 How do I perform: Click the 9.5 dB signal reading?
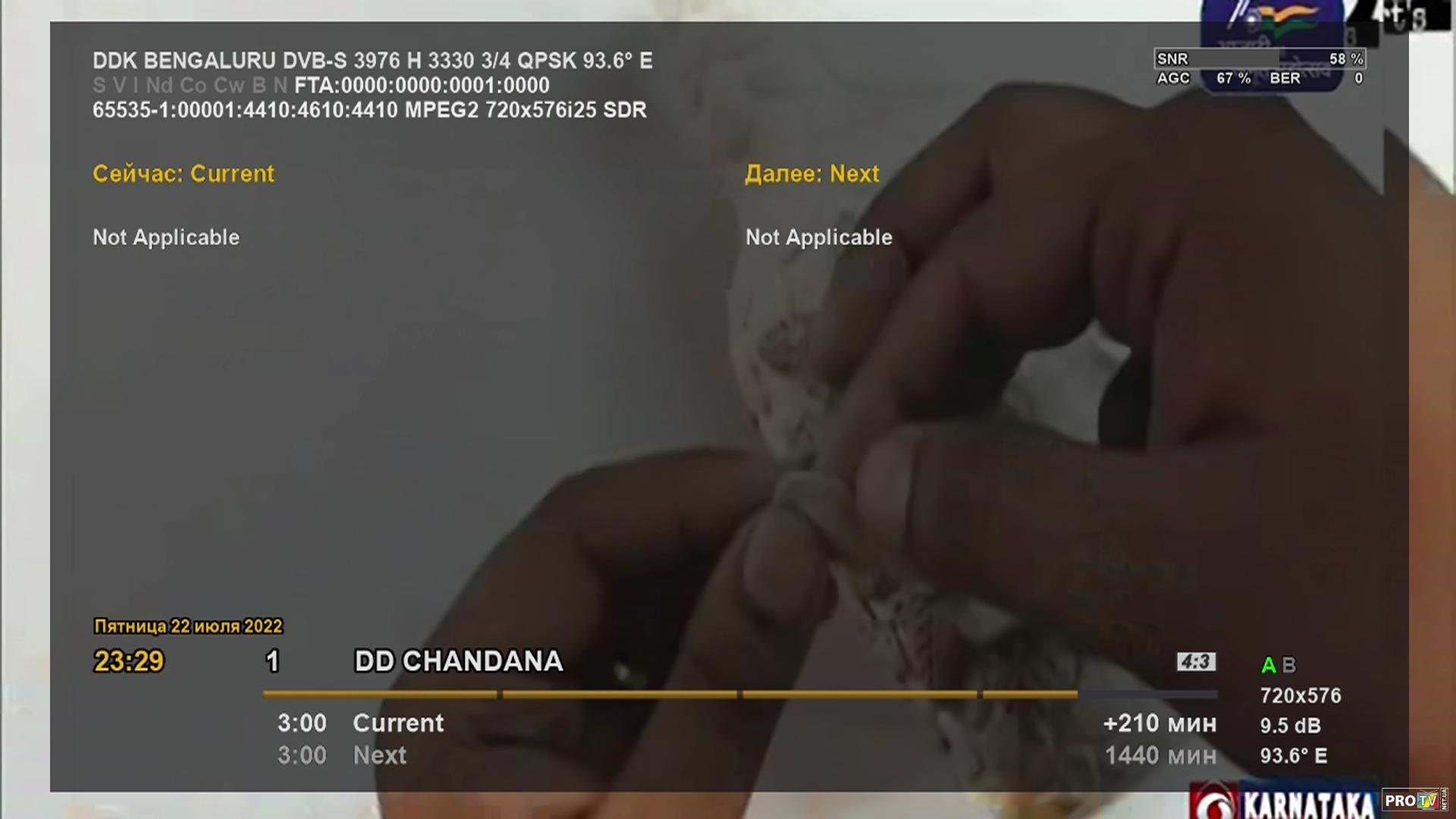tap(1291, 726)
